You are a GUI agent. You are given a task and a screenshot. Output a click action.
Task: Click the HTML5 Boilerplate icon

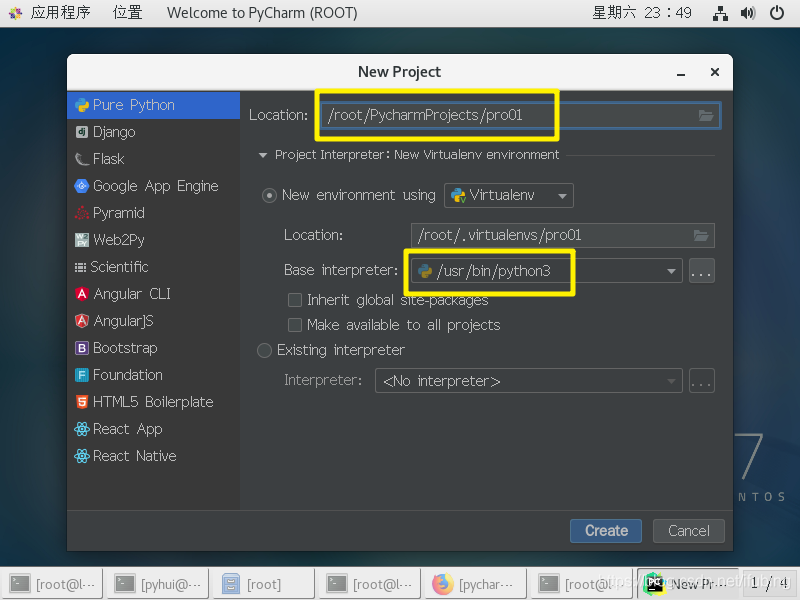pyautogui.click(x=82, y=402)
